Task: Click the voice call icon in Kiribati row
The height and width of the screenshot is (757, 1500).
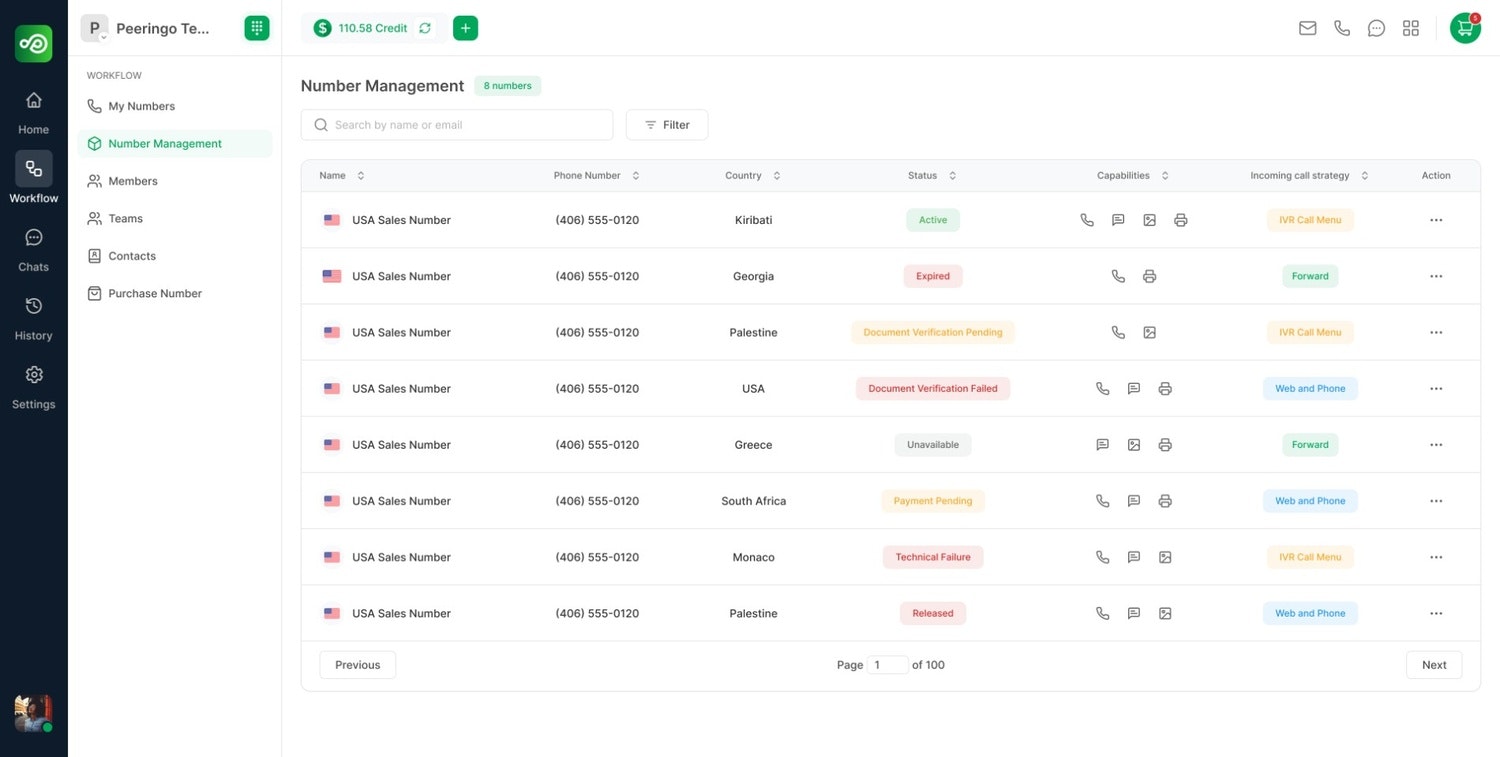Action: 1087,220
